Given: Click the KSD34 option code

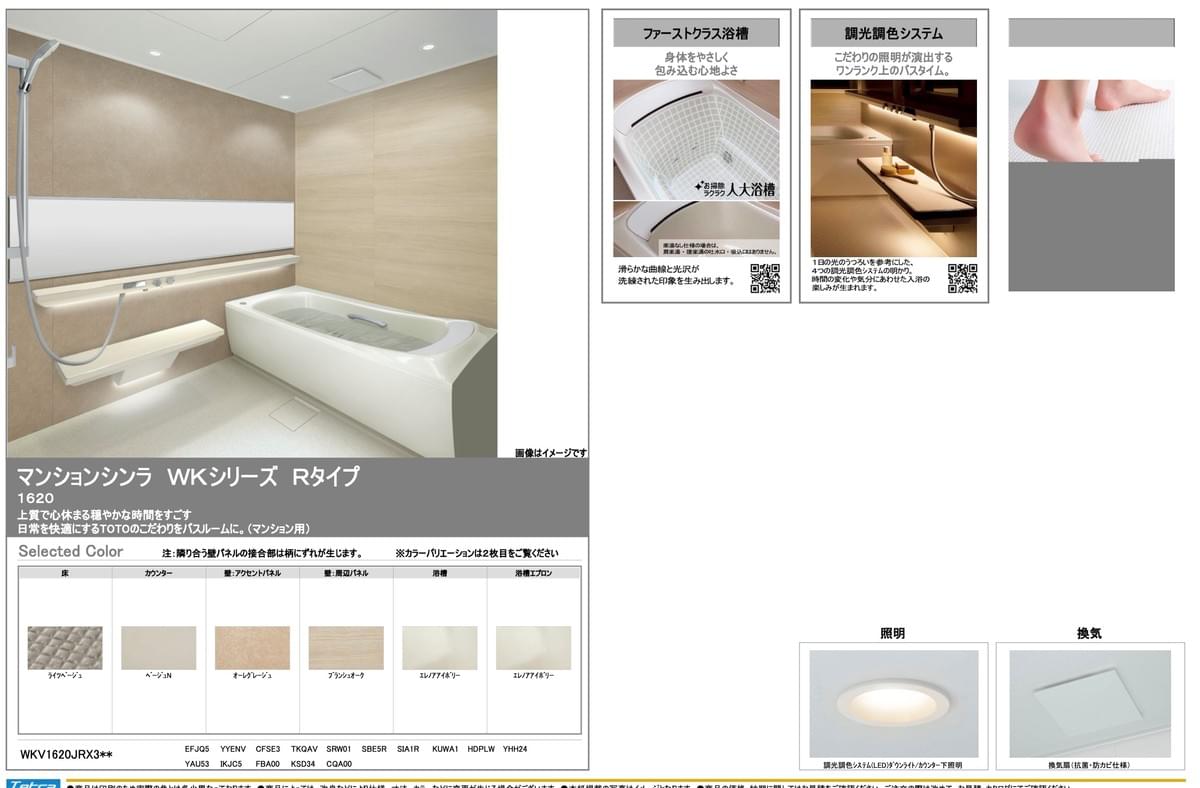Looking at the screenshot, I should [x=303, y=763].
